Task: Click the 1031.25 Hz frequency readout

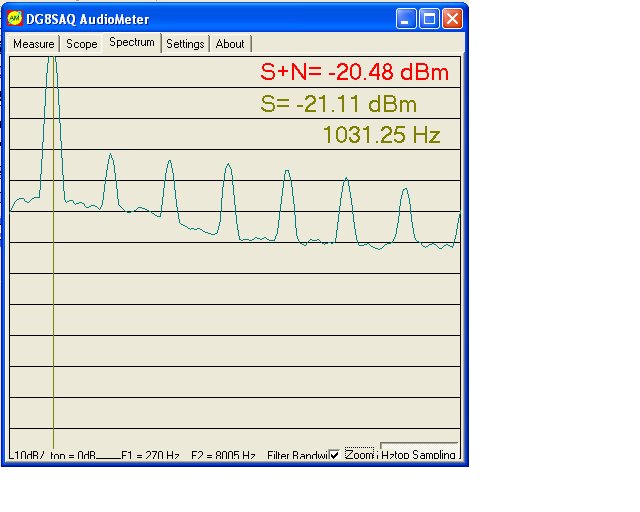Action: tap(381, 135)
